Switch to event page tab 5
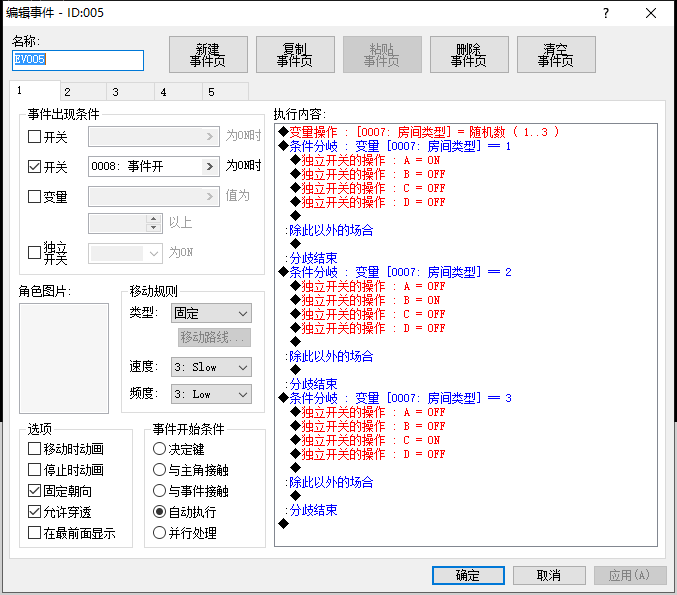 (225, 92)
